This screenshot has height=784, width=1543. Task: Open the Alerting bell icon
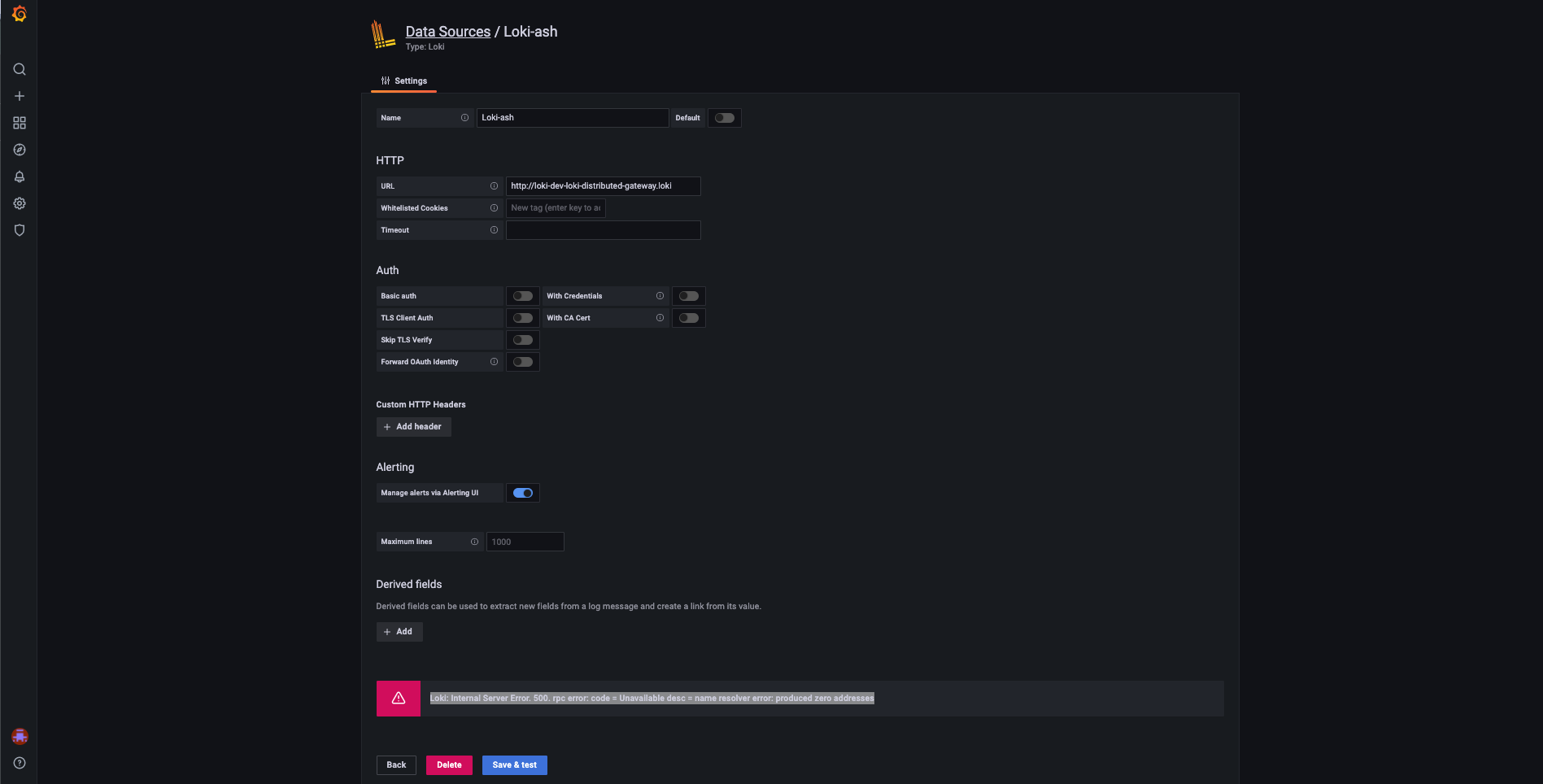click(20, 176)
